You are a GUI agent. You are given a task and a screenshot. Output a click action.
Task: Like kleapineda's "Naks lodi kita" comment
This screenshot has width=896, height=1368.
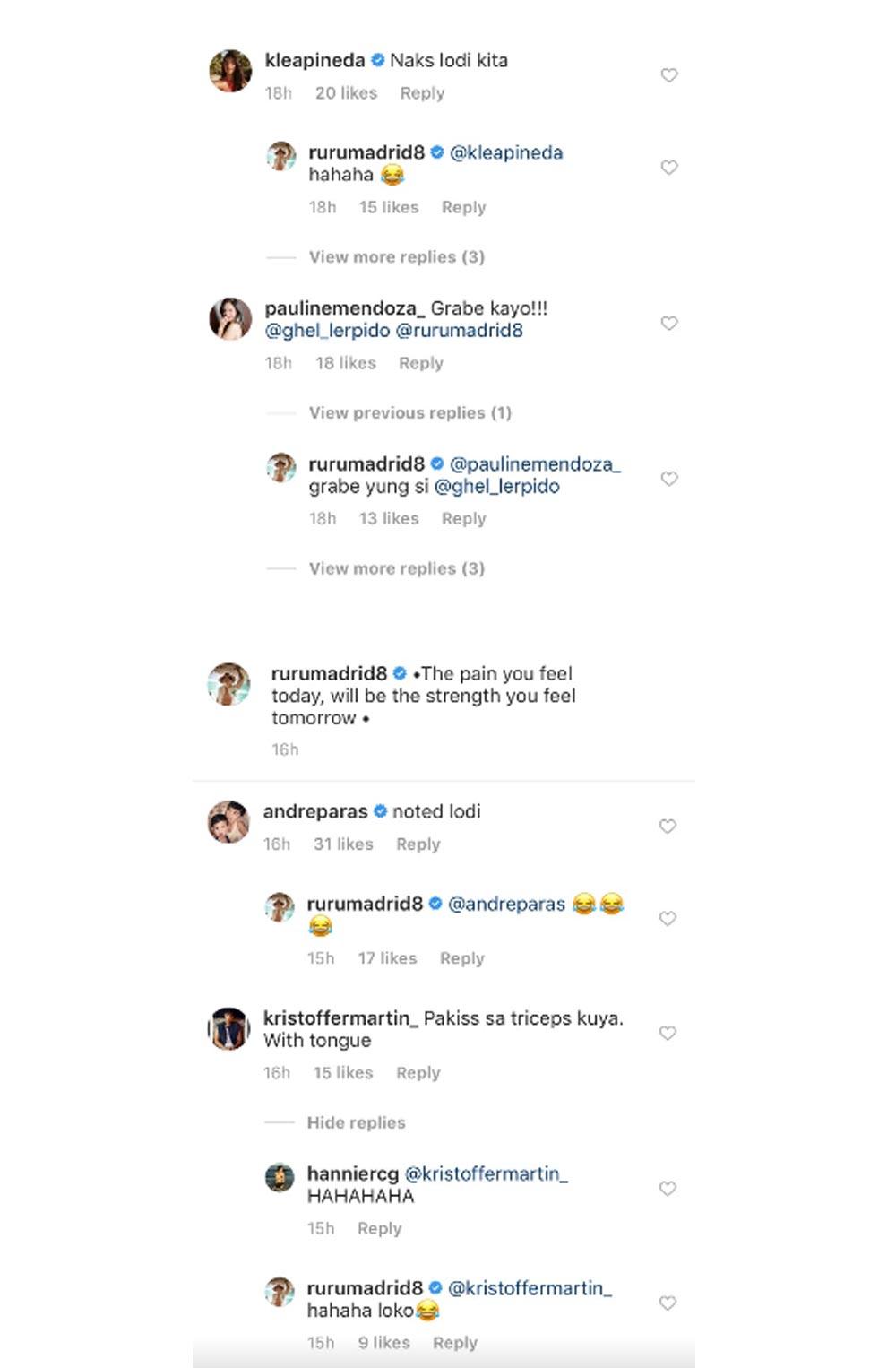point(668,75)
